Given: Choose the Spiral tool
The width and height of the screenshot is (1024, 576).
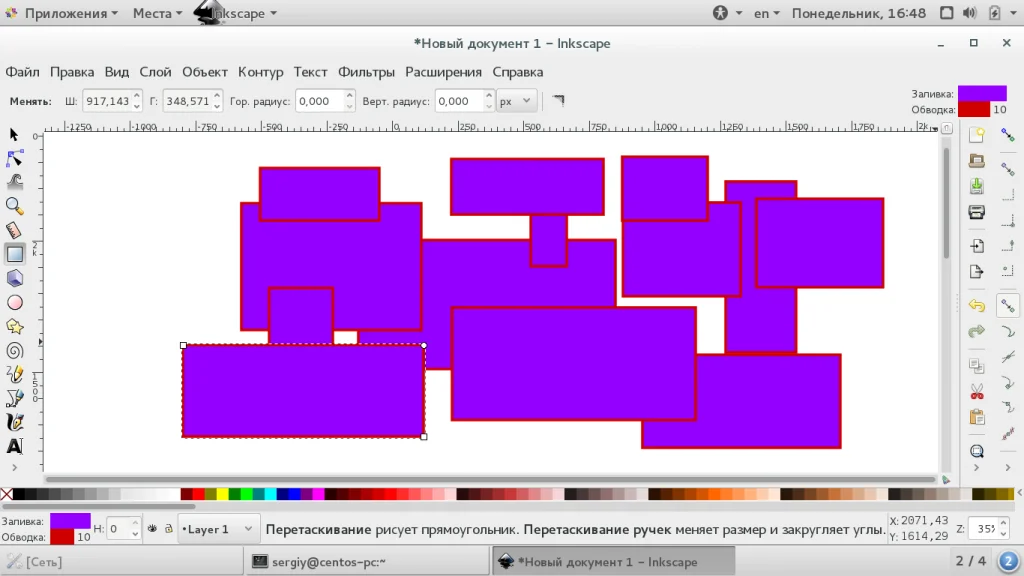Looking at the screenshot, I should click(x=14, y=351).
